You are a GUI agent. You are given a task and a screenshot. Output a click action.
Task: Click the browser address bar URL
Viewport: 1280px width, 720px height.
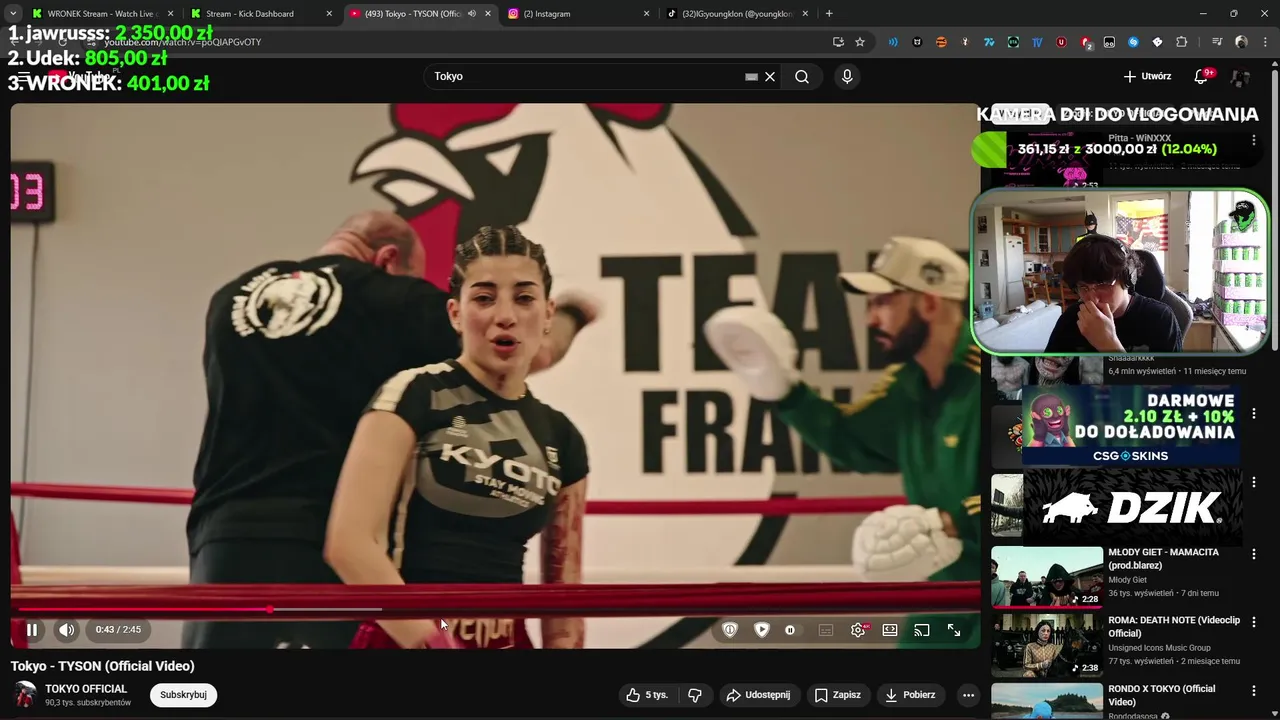pyautogui.click(x=183, y=42)
